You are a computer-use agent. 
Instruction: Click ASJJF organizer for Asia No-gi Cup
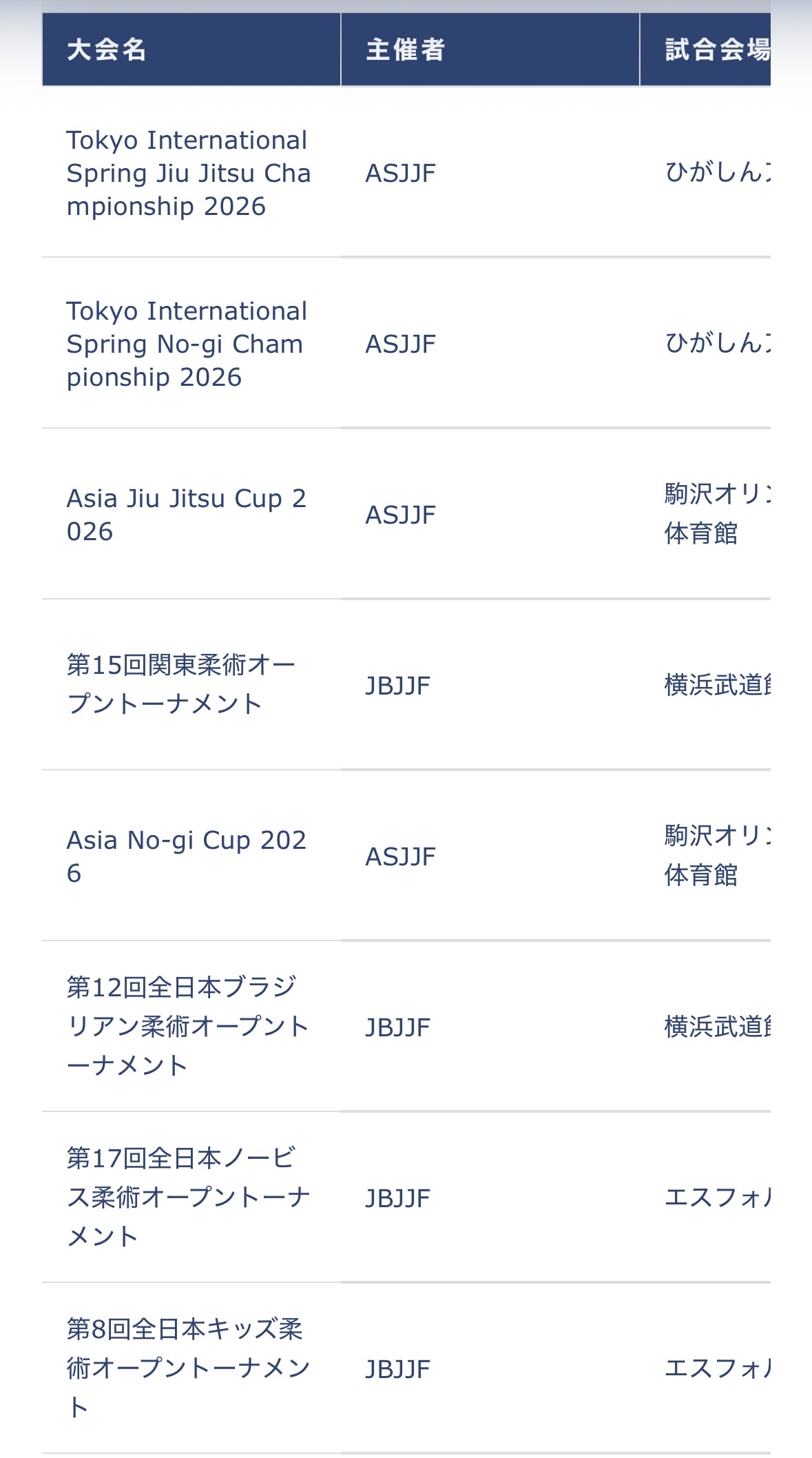tap(400, 856)
